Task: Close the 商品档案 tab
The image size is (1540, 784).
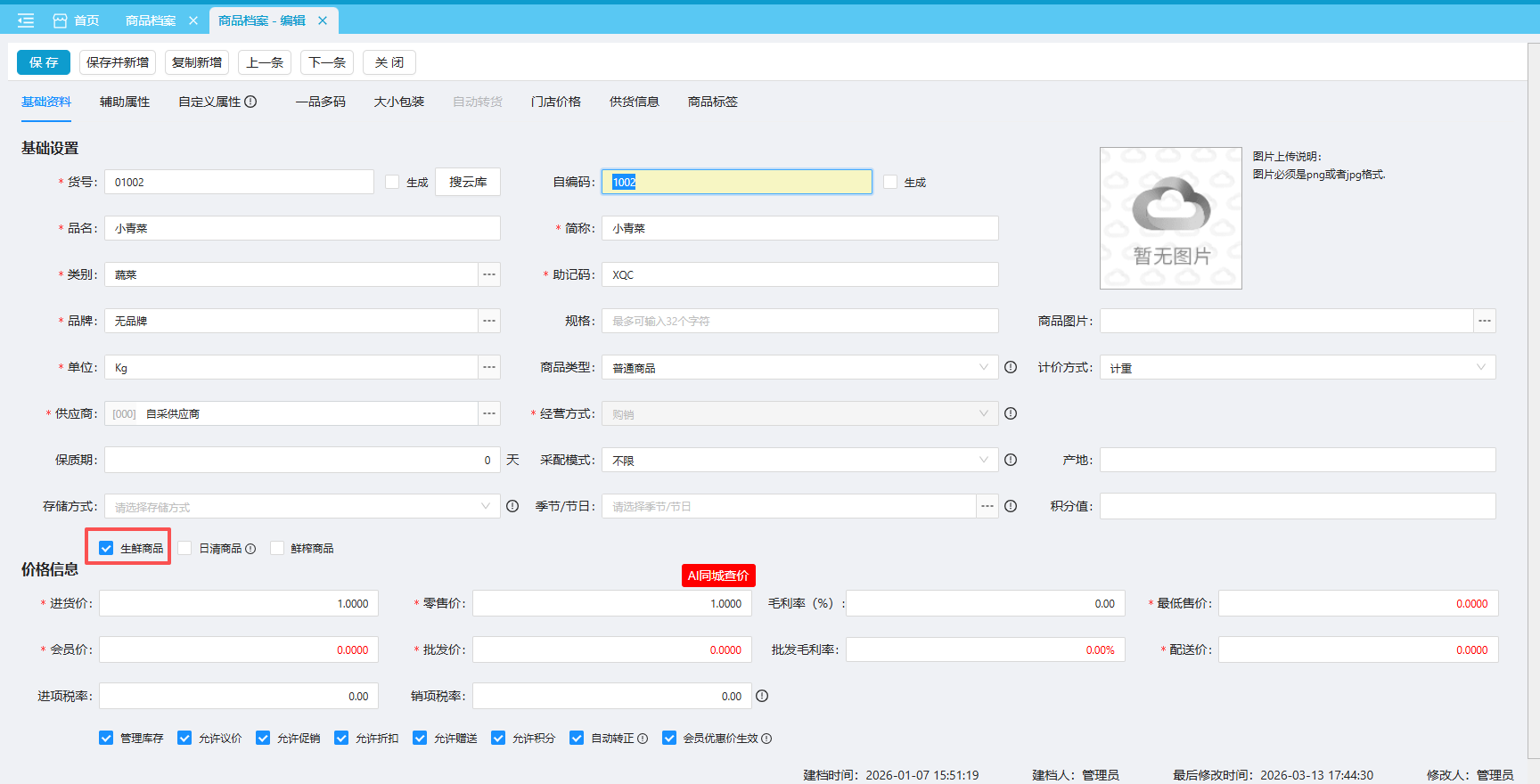Action: (193, 20)
